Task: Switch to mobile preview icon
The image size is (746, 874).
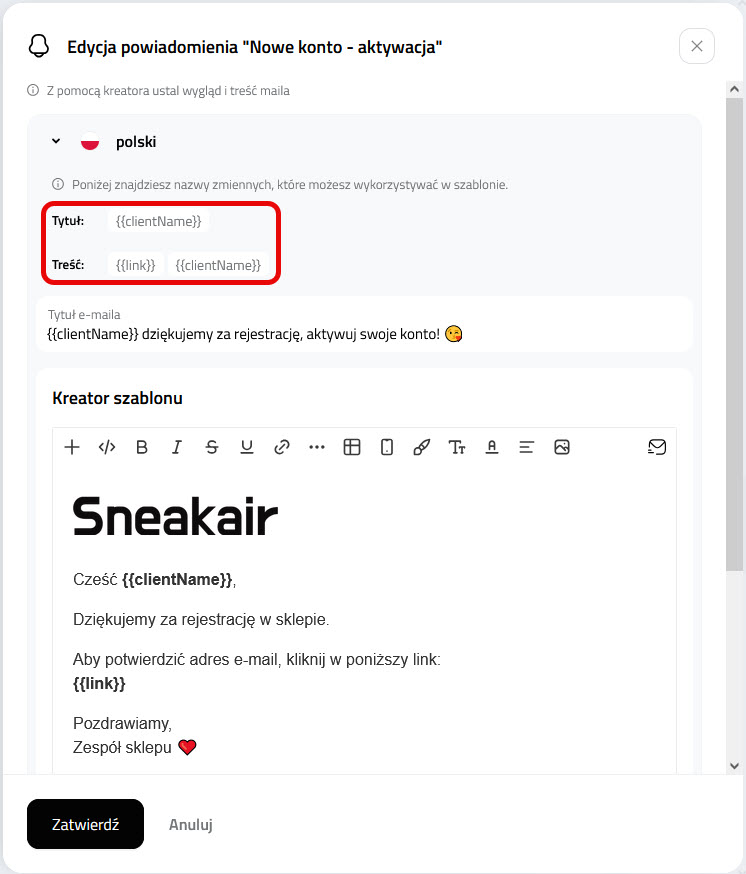Action: pyautogui.click(x=386, y=447)
